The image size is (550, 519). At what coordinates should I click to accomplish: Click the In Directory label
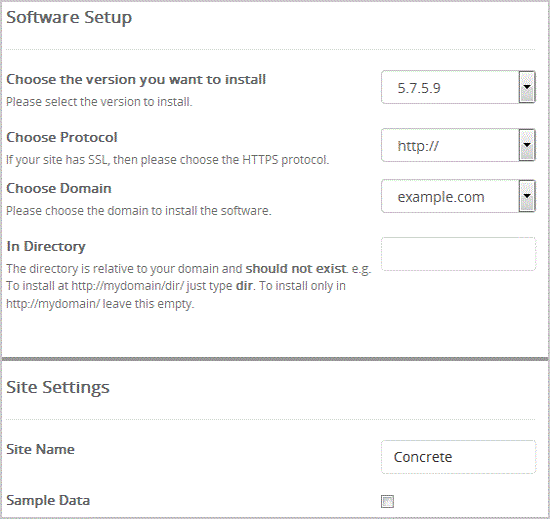(46, 247)
